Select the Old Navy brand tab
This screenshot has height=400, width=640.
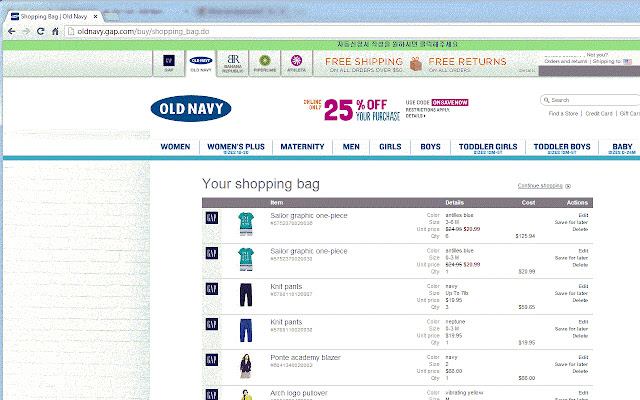point(201,63)
